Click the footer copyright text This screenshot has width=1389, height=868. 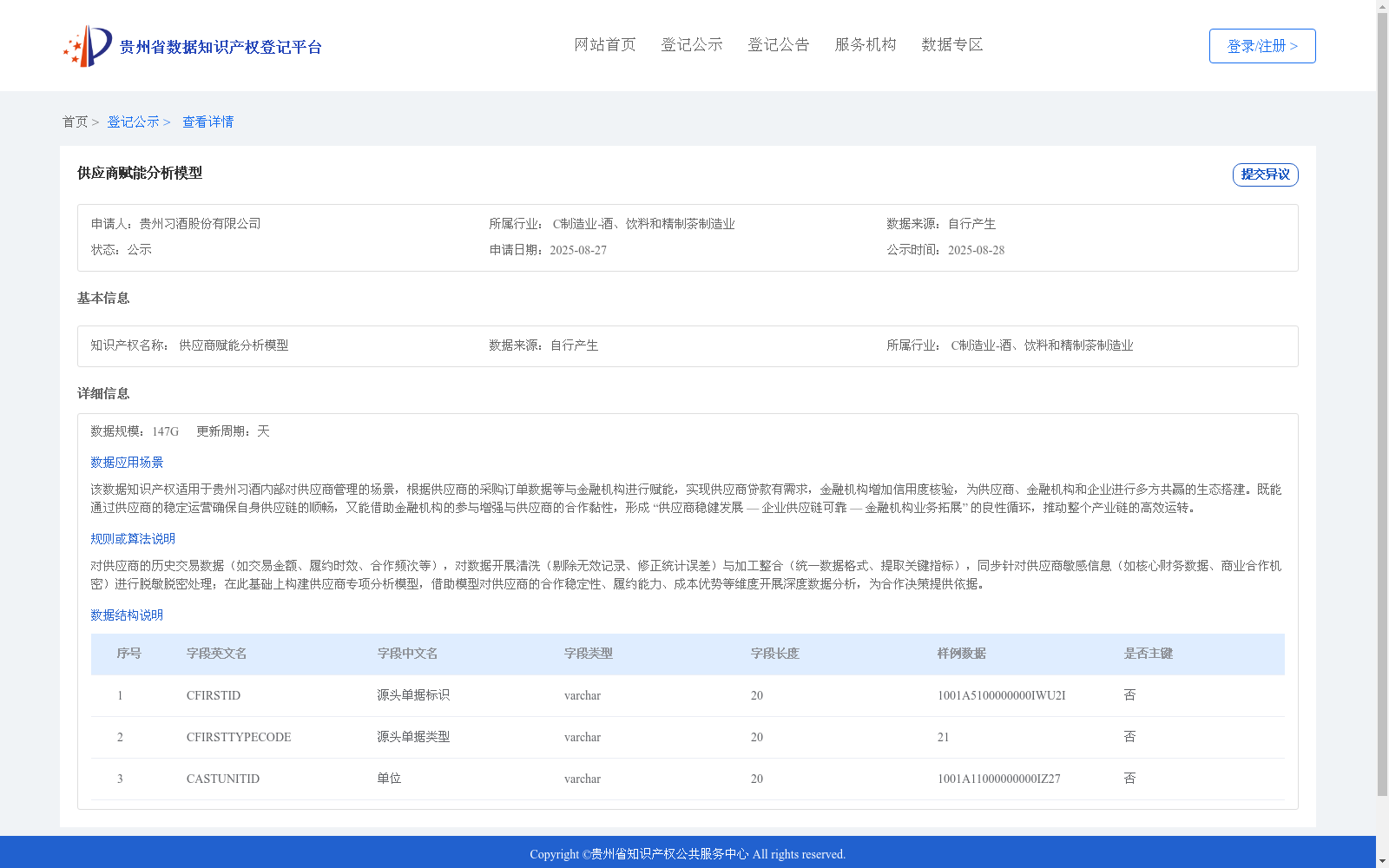[688, 854]
